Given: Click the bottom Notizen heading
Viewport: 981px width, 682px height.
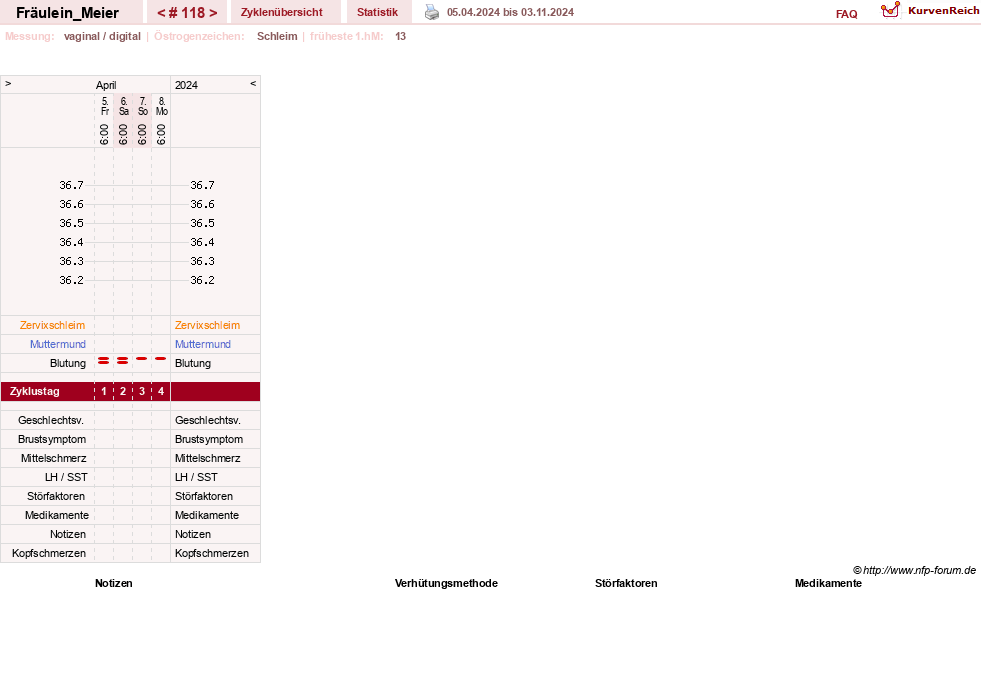Looking at the screenshot, I should pyautogui.click(x=114, y=583).
